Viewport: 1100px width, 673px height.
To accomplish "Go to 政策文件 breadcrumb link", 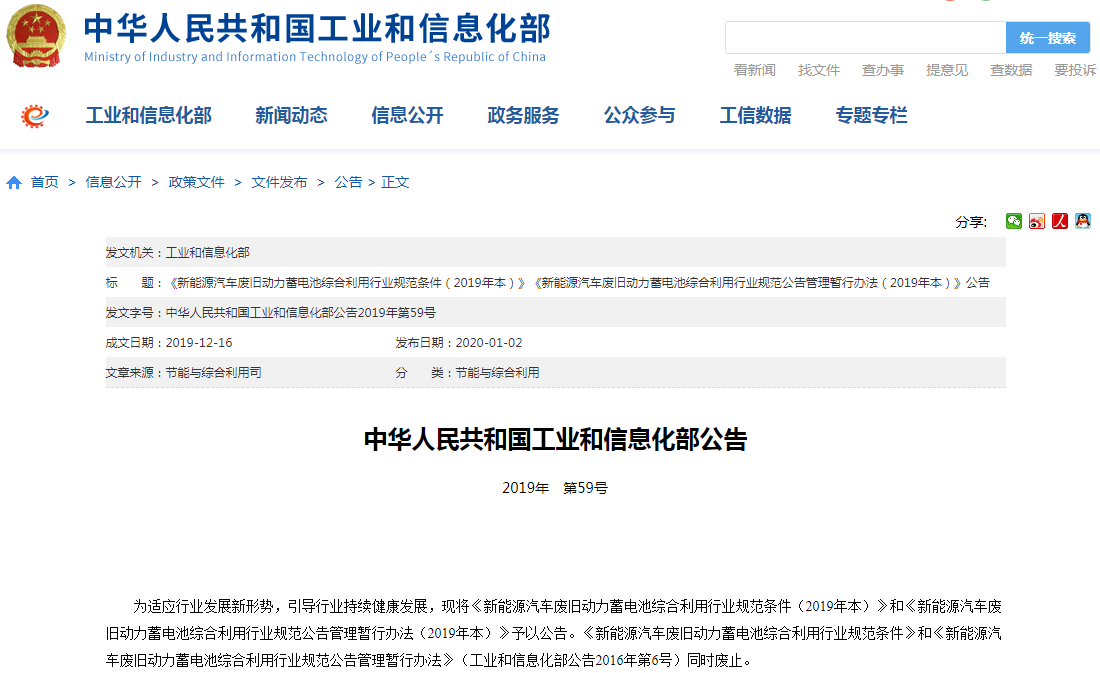I will (x=196, y=182).
